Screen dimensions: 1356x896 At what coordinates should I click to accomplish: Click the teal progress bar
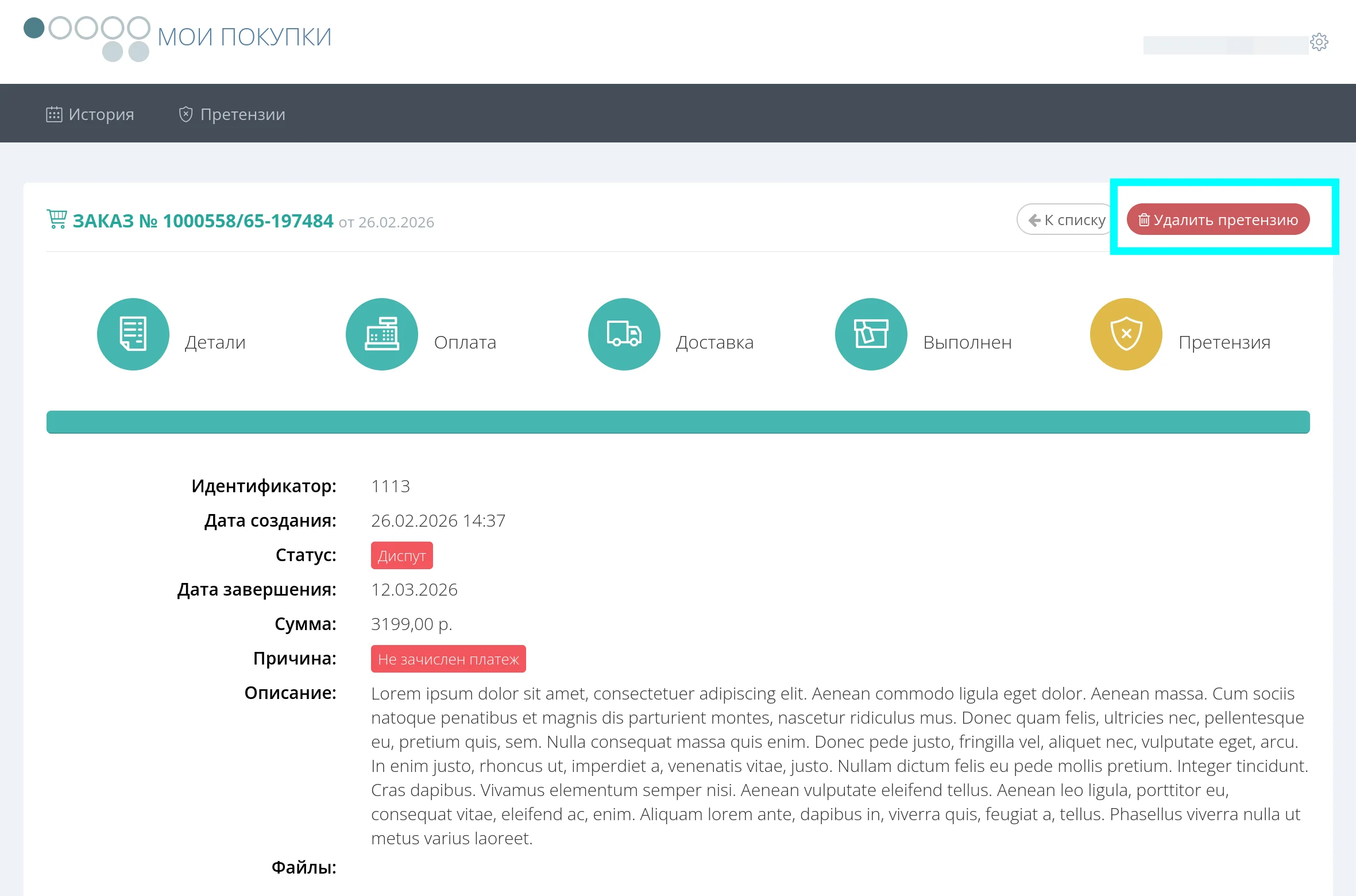pyautogui.click(x=678, y=422)
